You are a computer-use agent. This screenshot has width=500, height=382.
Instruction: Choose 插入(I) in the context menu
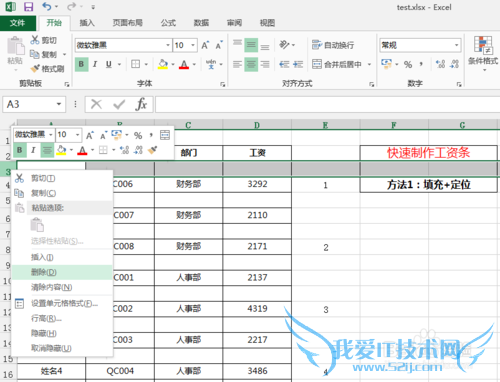click(62, 257)
